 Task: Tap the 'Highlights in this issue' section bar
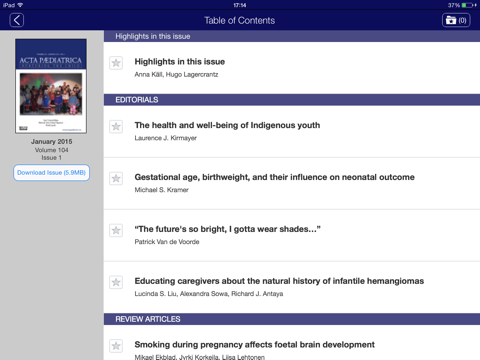click(x=292, y=36)
